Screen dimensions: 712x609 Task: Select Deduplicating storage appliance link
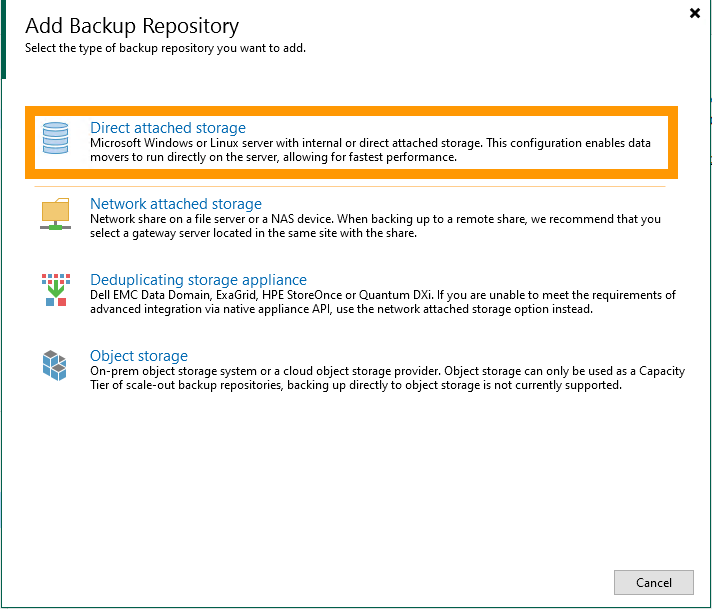198,279
